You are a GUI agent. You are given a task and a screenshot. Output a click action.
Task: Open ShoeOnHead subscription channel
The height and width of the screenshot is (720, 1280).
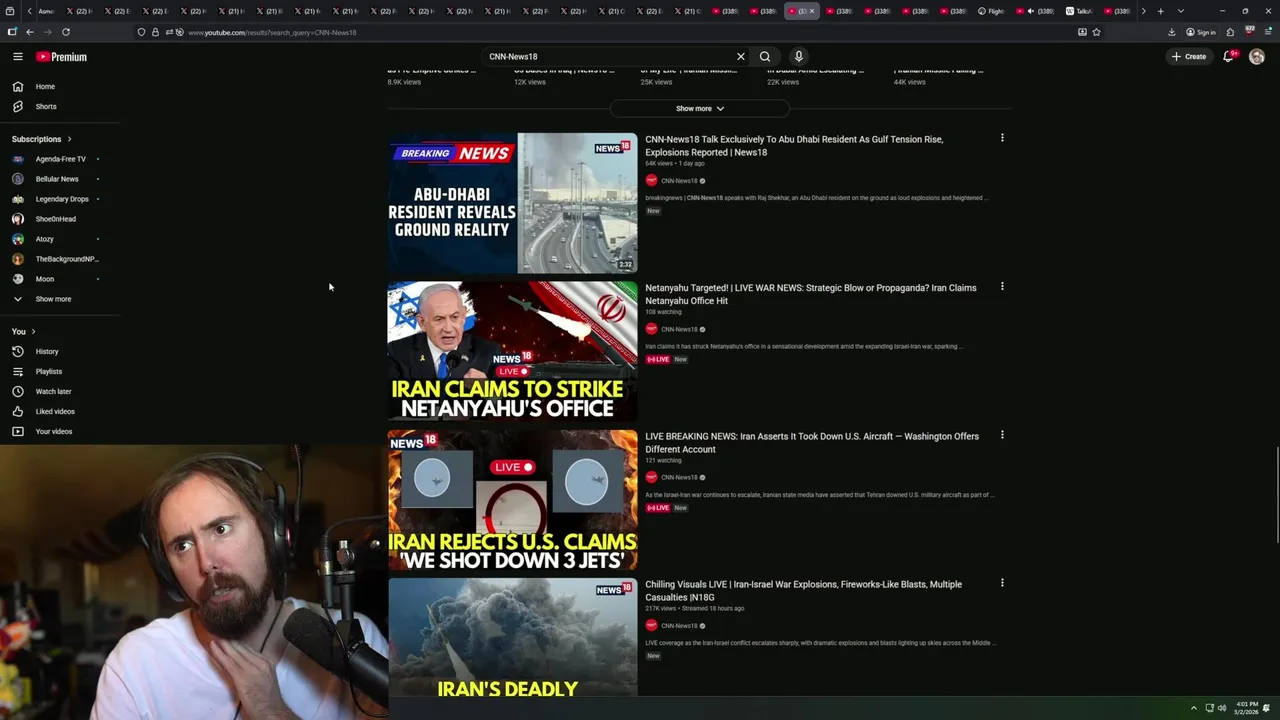point(55,219)
